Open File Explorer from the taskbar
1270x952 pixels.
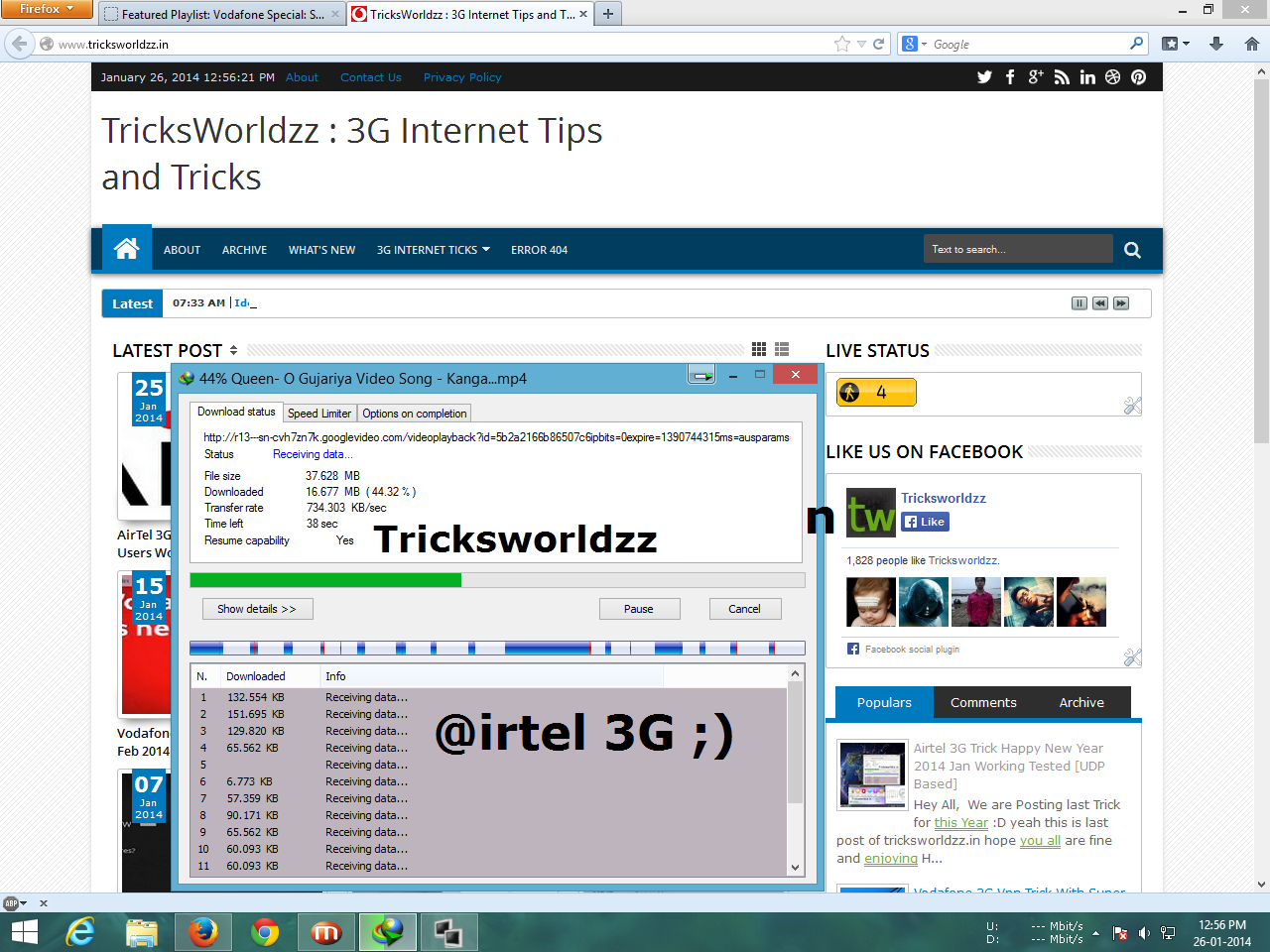tap(142, 932)
